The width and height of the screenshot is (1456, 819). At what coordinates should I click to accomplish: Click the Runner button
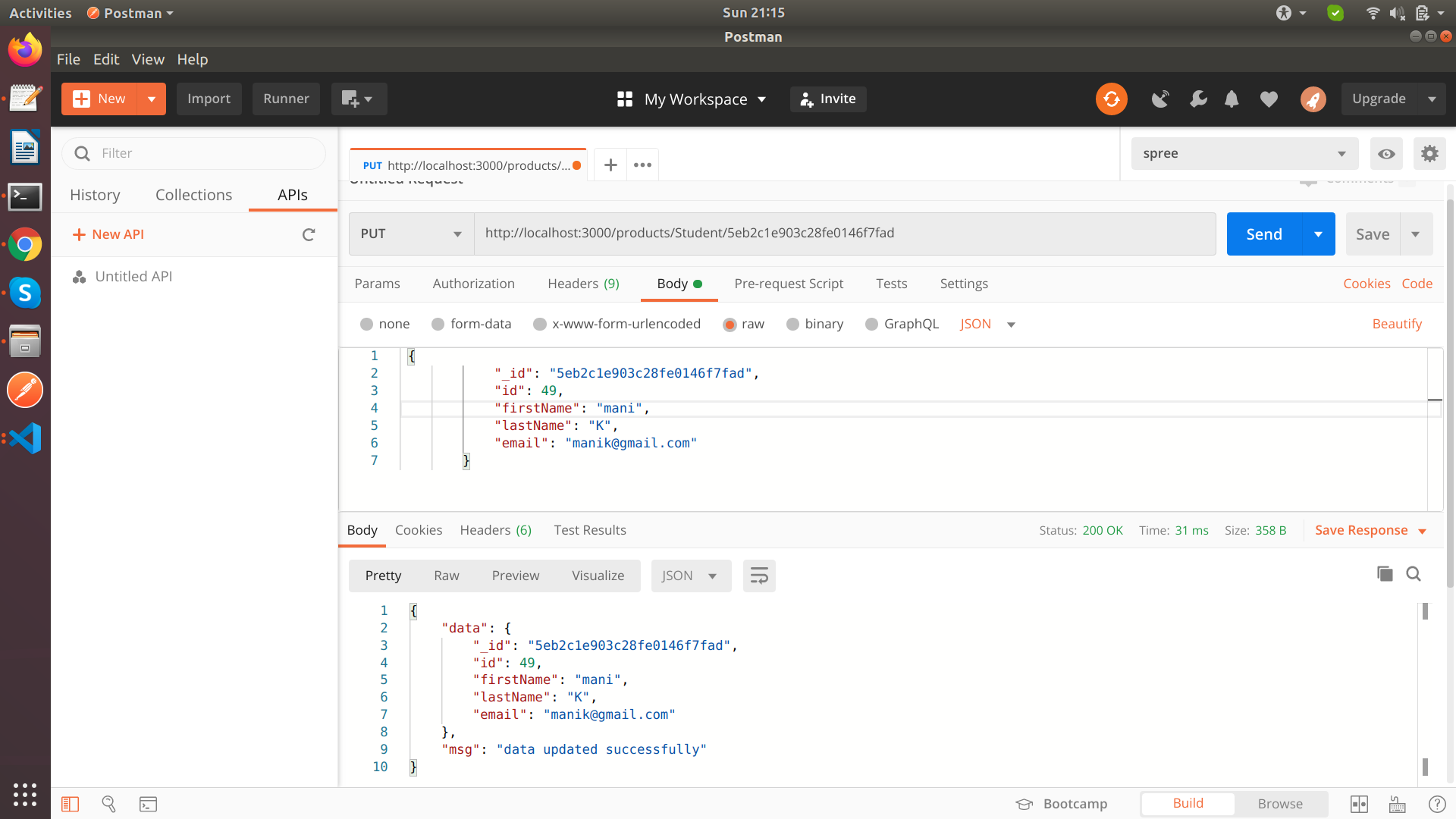coord(286,99)
